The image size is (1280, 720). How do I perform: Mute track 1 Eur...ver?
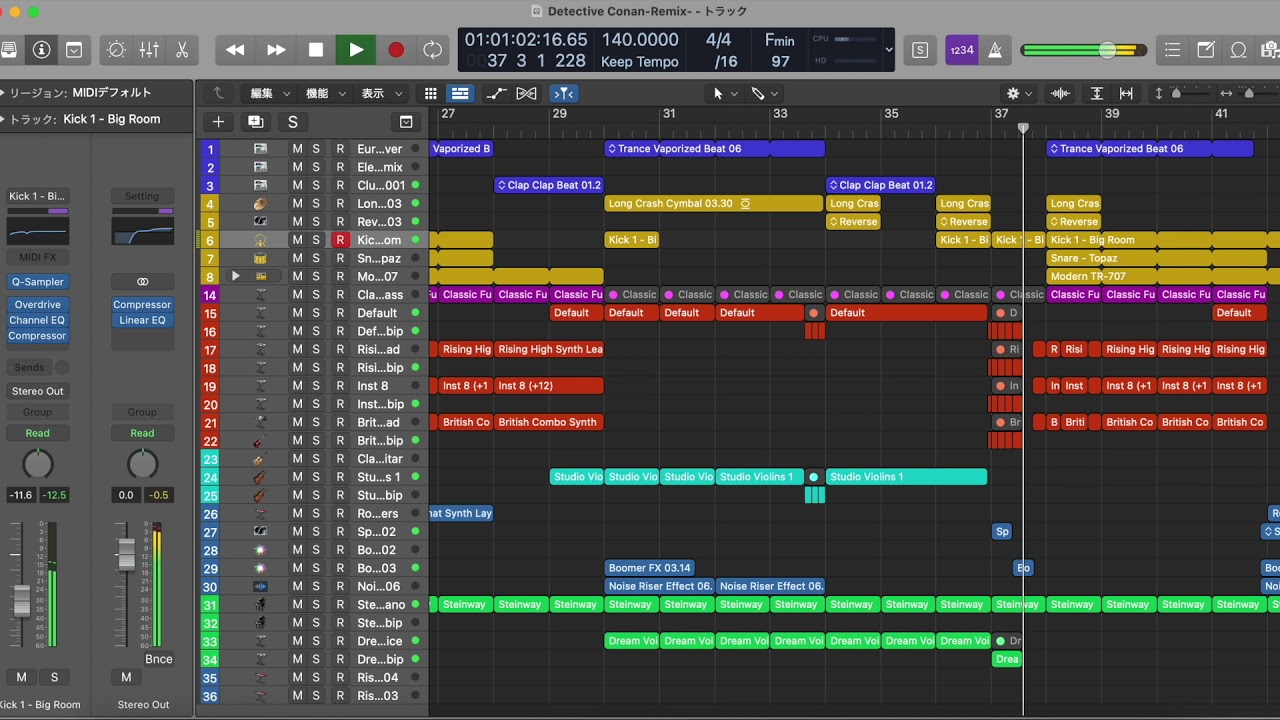click(297, 149)
